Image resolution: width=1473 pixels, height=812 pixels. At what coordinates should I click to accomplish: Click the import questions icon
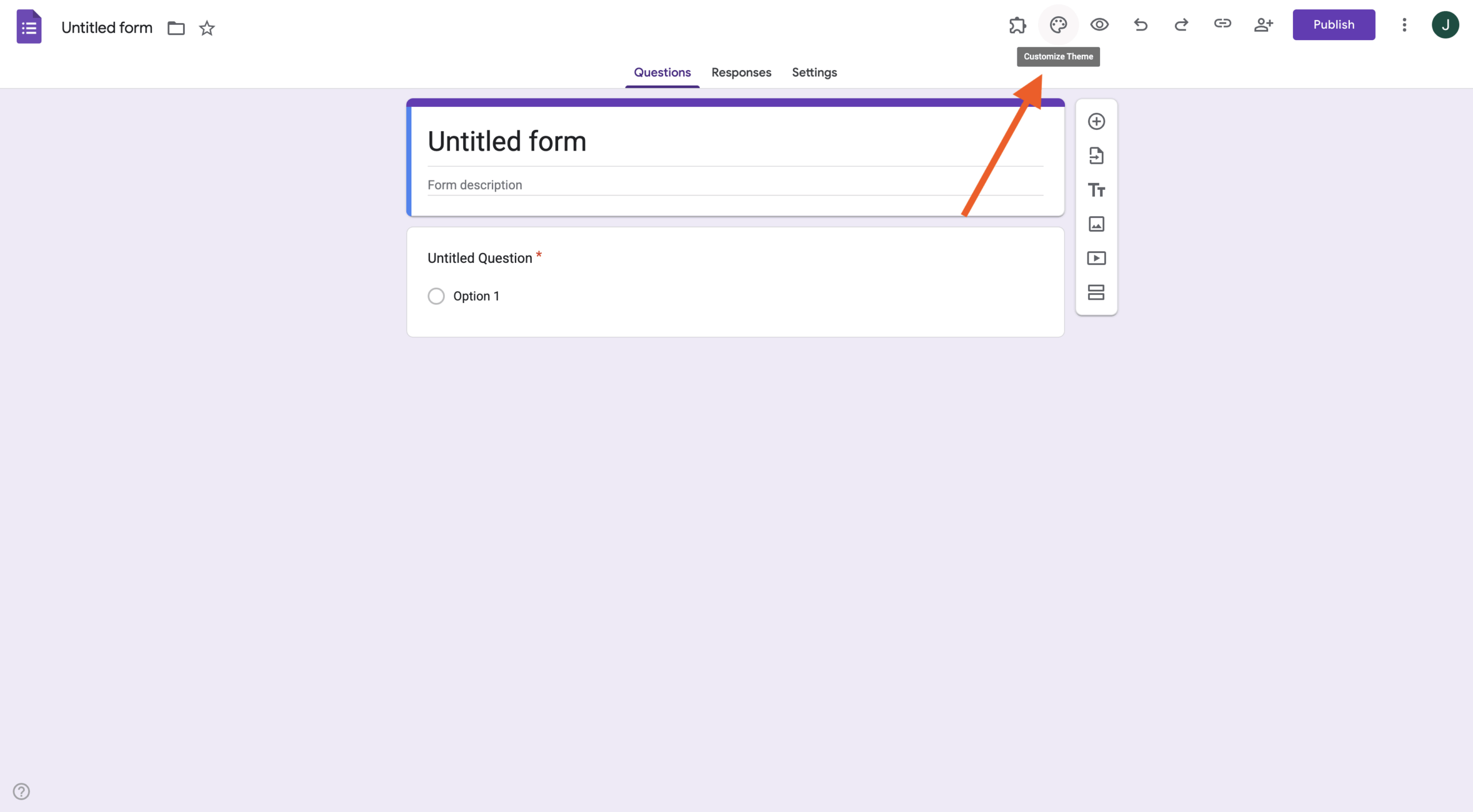pyautogui.click(x=1096, y=156)
